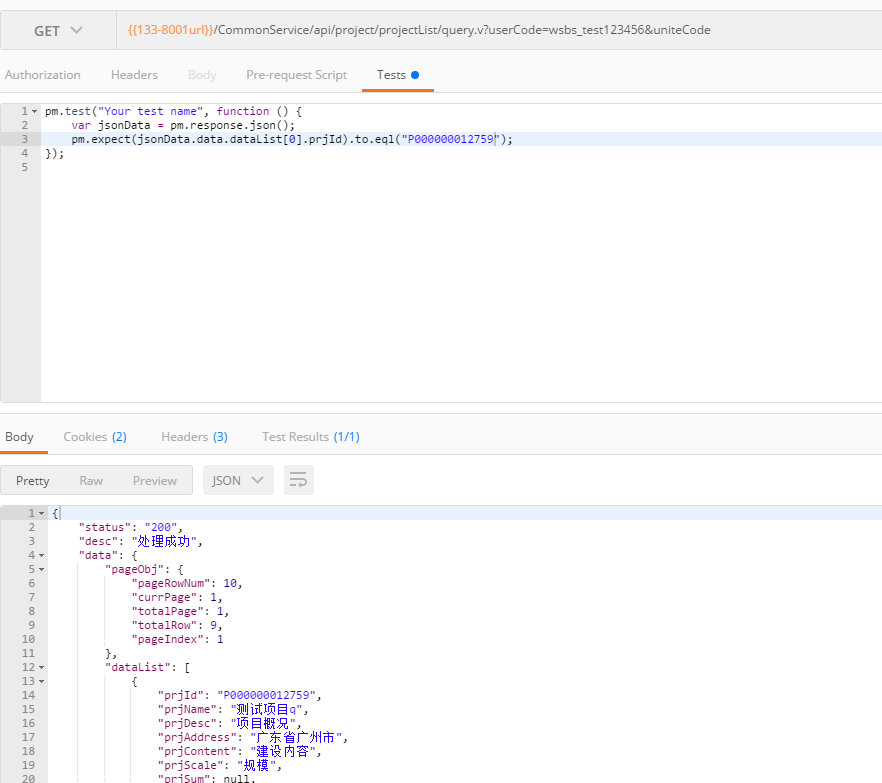Switch to the request Headers tab
The width and height of the screenshot is (882, 783).
[134, 75]
